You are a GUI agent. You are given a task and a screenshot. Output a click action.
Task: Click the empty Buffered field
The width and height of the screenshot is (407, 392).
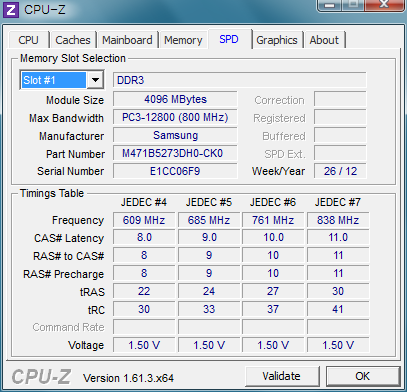click(x=340, y=135)
